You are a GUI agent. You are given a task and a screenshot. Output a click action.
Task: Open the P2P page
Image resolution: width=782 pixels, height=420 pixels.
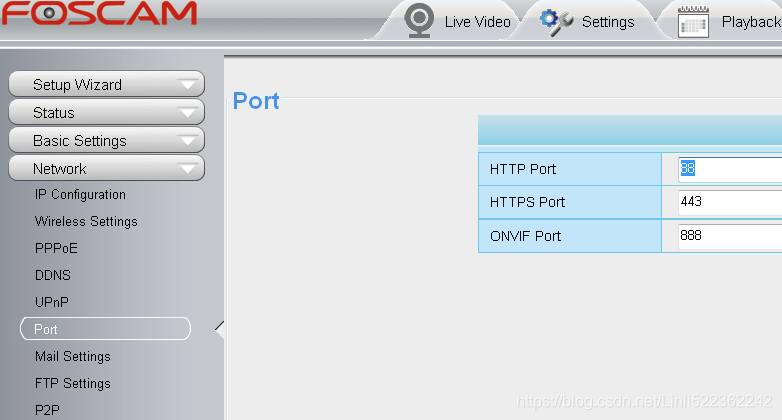coord(47,411)
